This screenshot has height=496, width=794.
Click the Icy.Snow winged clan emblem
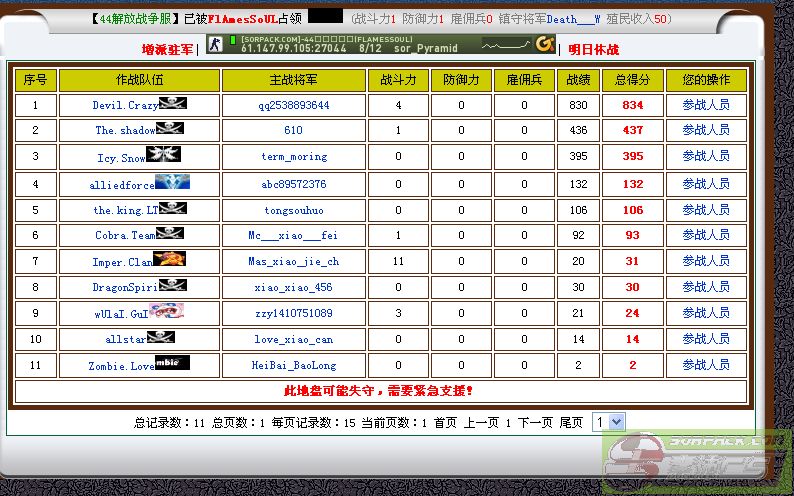pos(164,155)
